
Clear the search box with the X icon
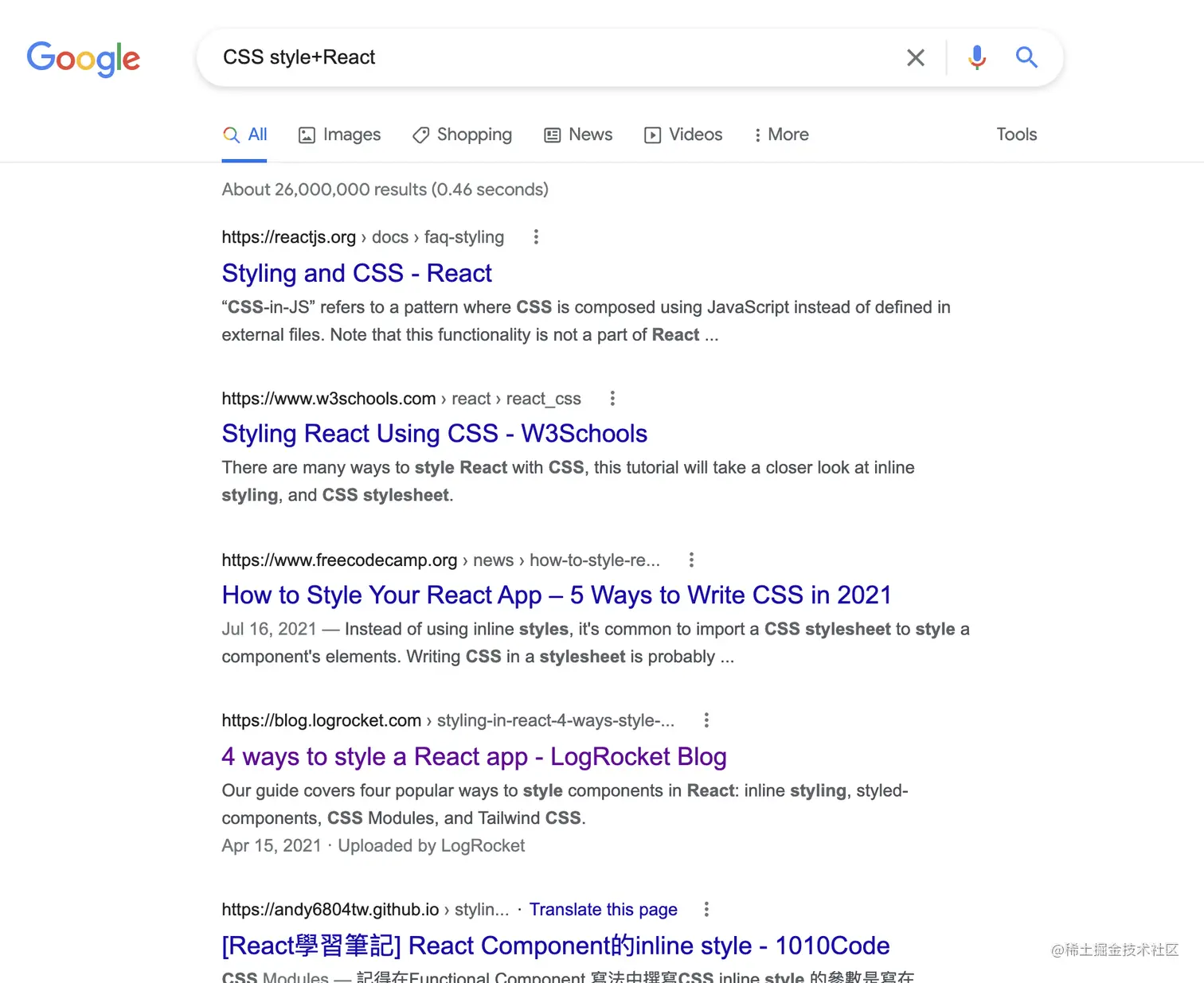pyautogui.click(x=916, y=57)
